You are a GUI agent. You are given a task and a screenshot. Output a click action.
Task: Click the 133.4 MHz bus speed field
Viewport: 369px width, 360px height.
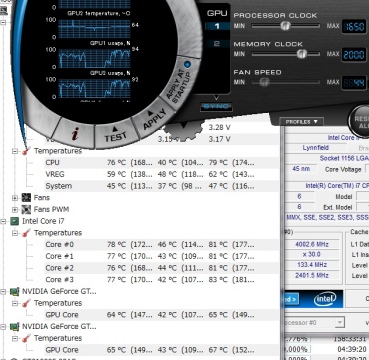pyautogui.click(x=312, y=265)
